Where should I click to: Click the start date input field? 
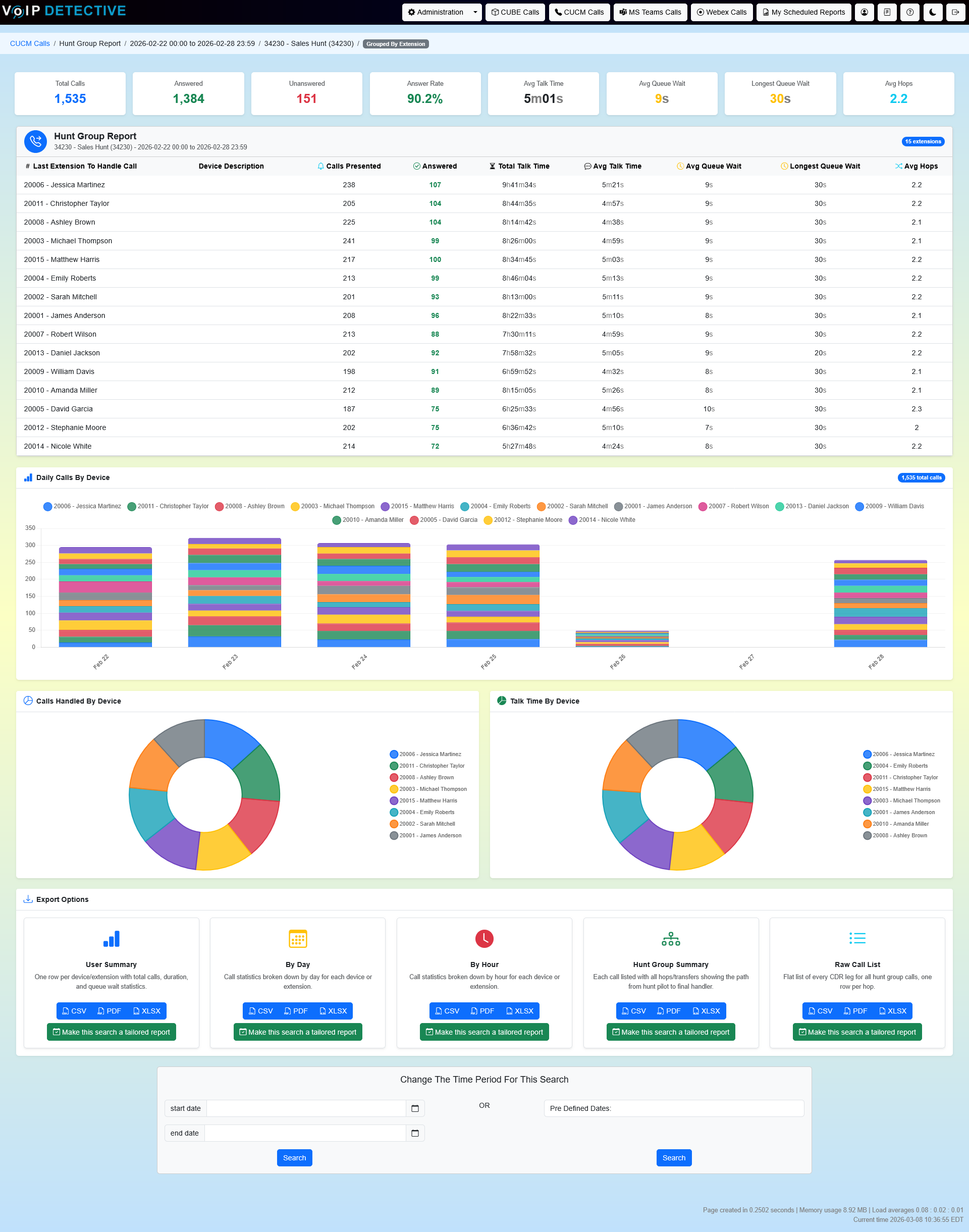(x=306, y=1108)
